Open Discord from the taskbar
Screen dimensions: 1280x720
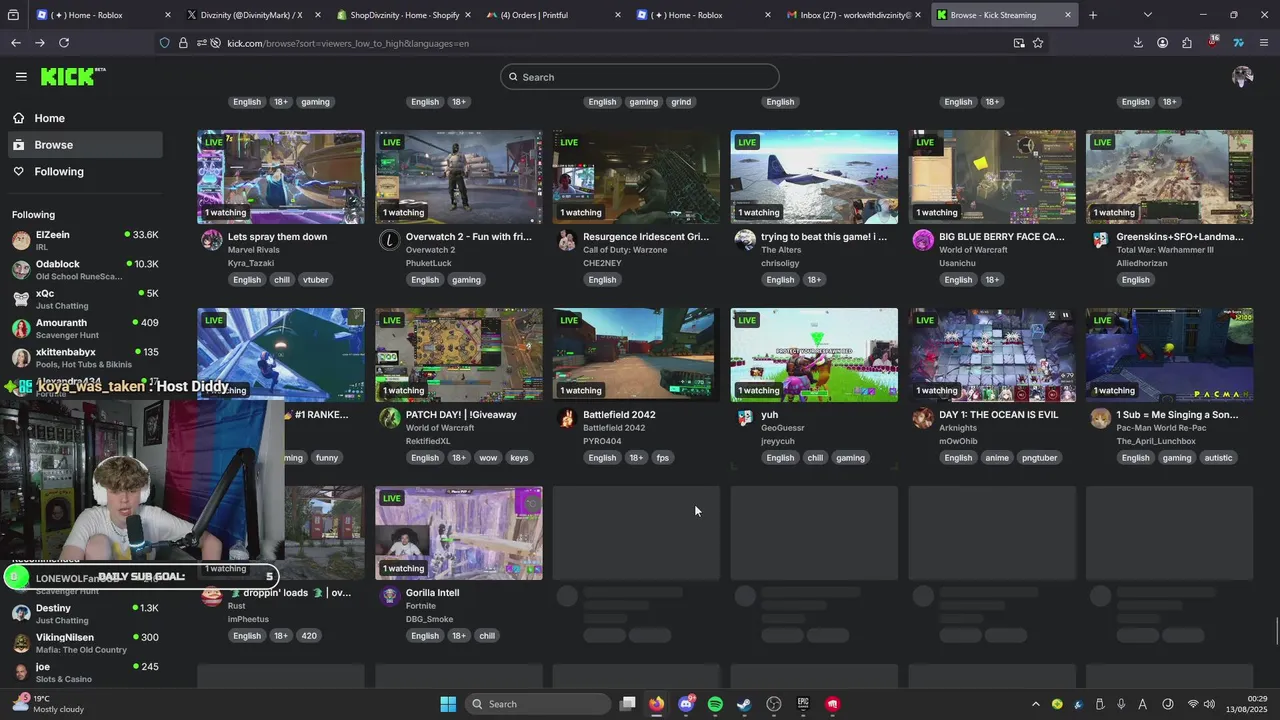click(686, 704)
